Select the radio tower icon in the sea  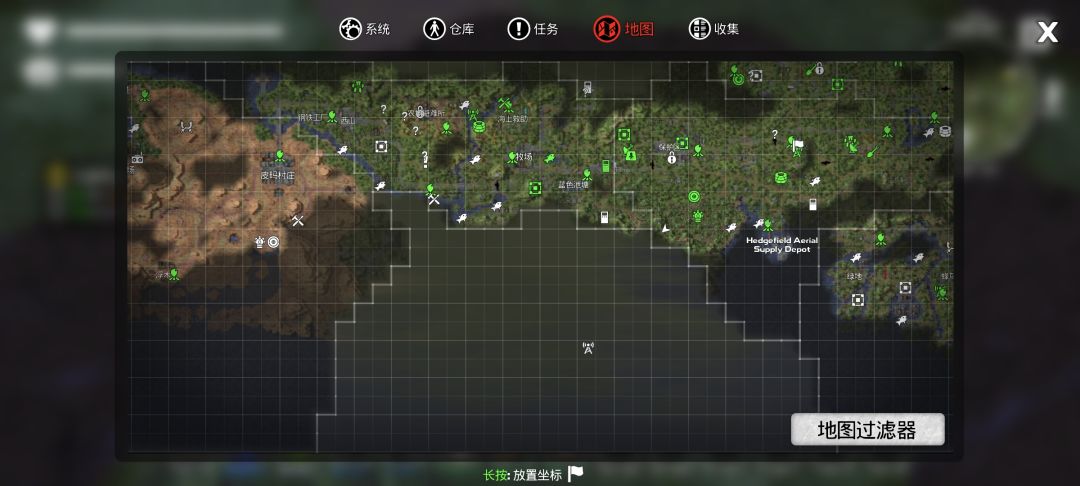588,348
